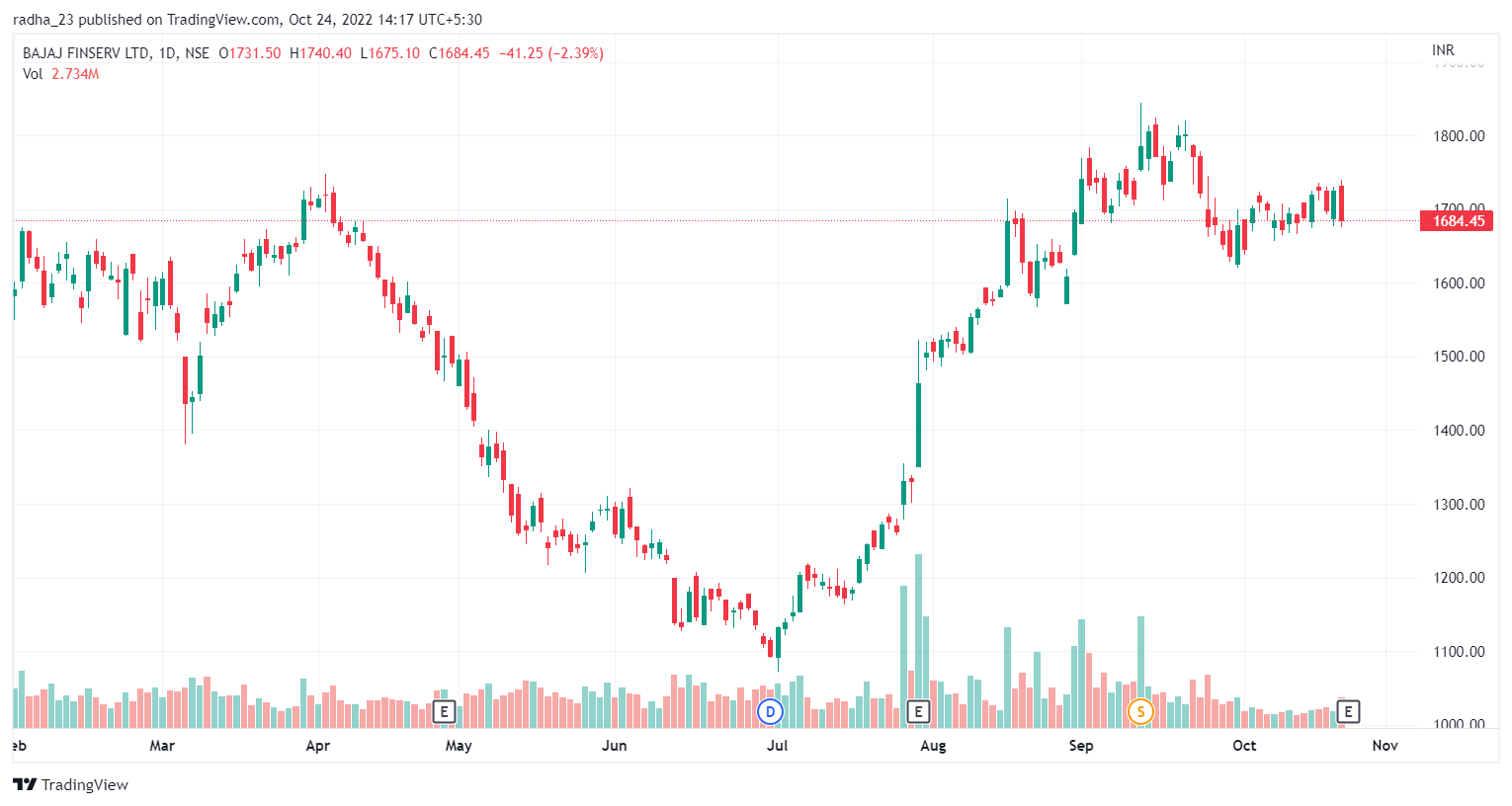Click the Sep label on time axis
This screenshot has height=806, width=1512.
[x=1081, y=746]
